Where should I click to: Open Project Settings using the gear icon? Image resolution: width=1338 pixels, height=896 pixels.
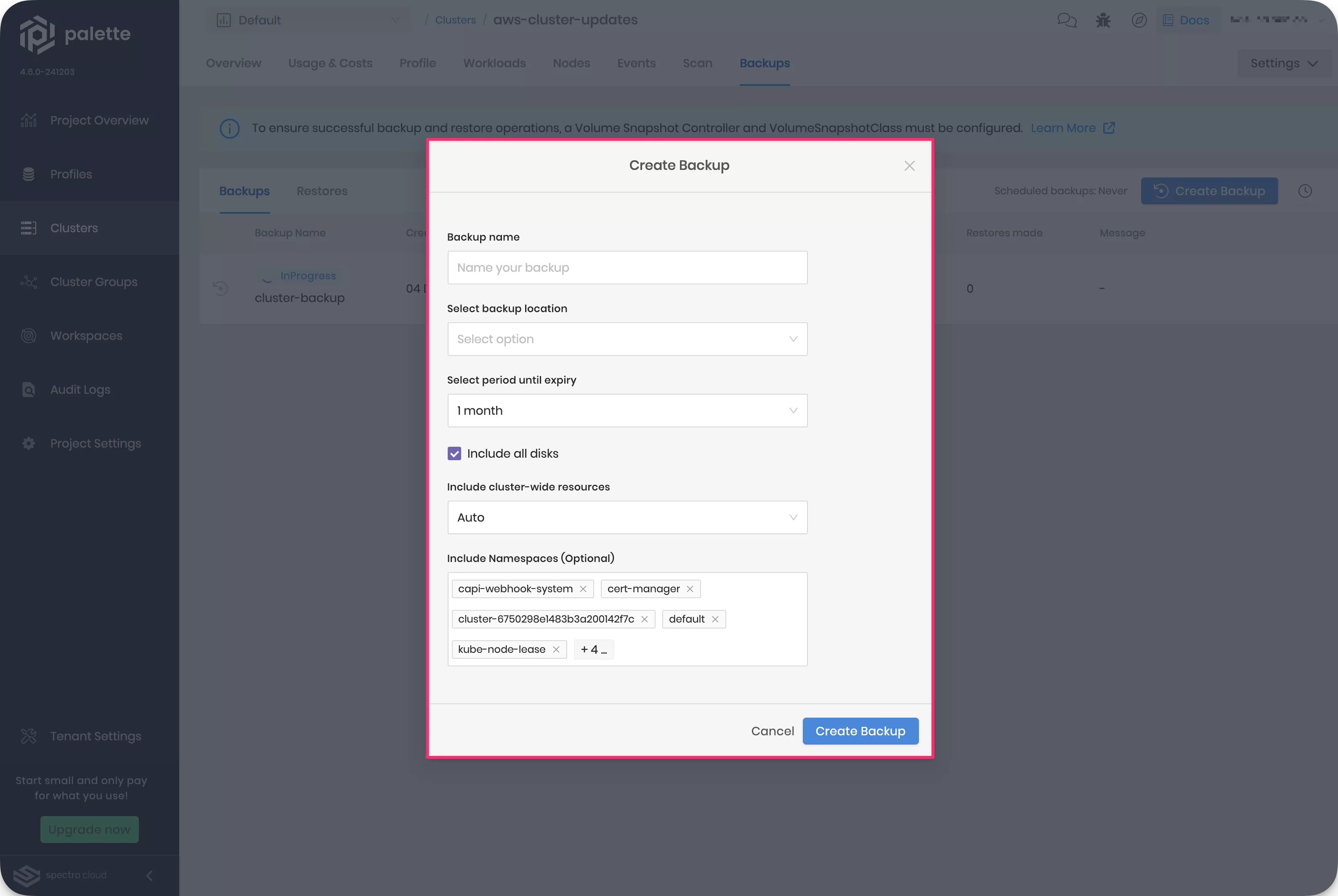[x=29, y=443]
